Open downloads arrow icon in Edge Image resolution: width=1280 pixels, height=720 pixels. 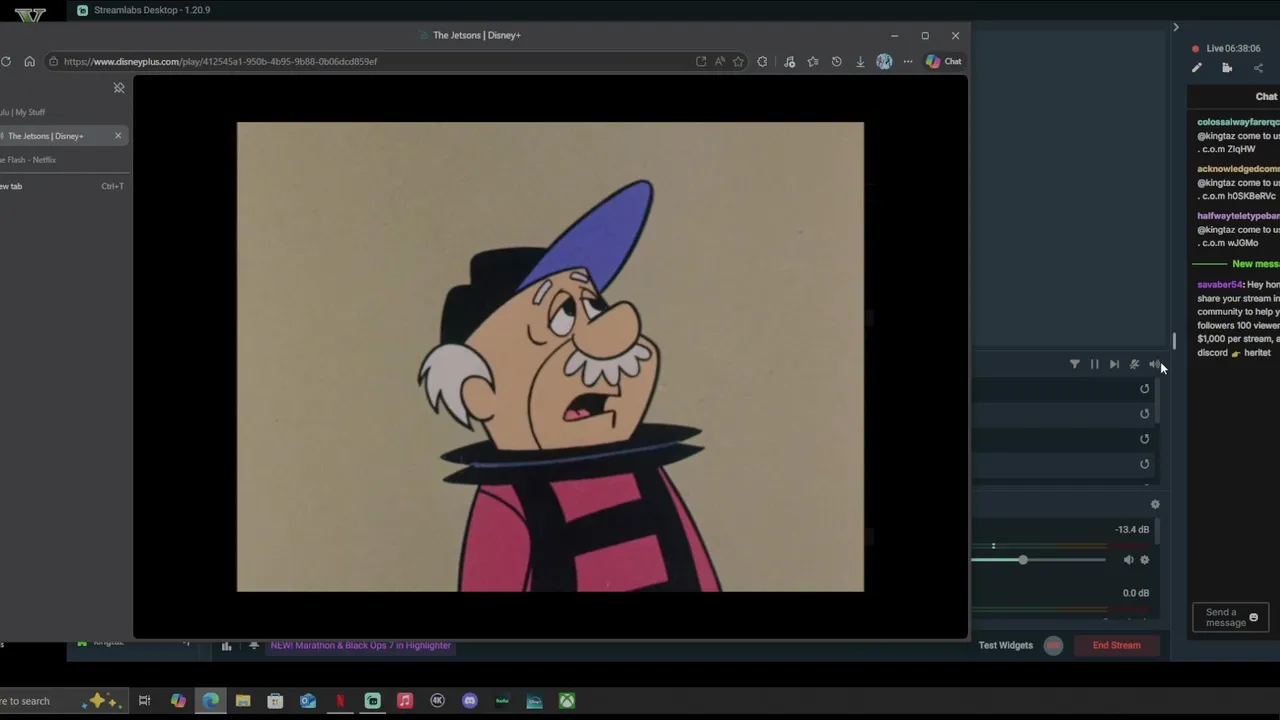point(860,61)
